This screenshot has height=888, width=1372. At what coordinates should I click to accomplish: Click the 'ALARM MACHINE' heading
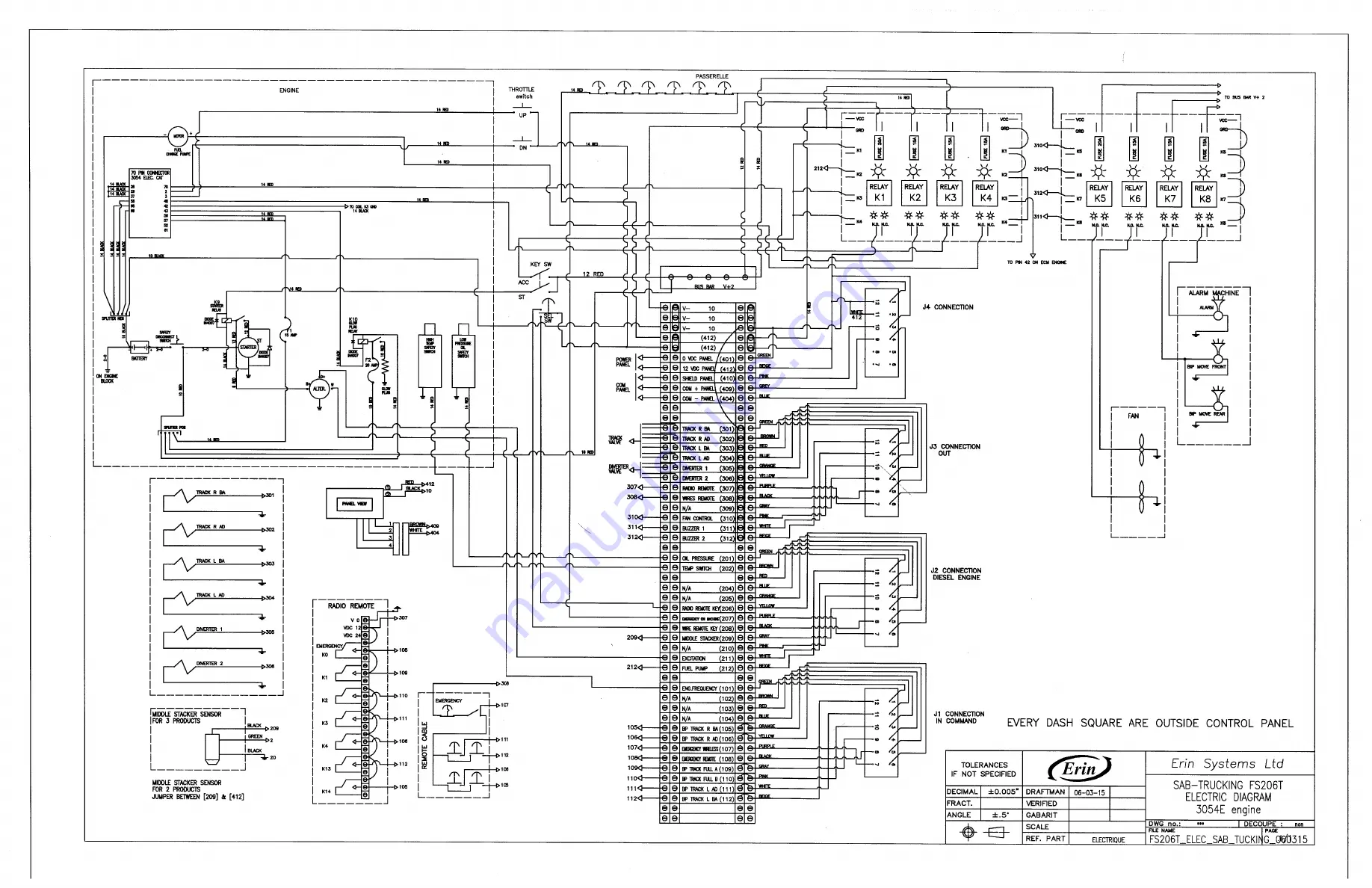click(1214, 293)
